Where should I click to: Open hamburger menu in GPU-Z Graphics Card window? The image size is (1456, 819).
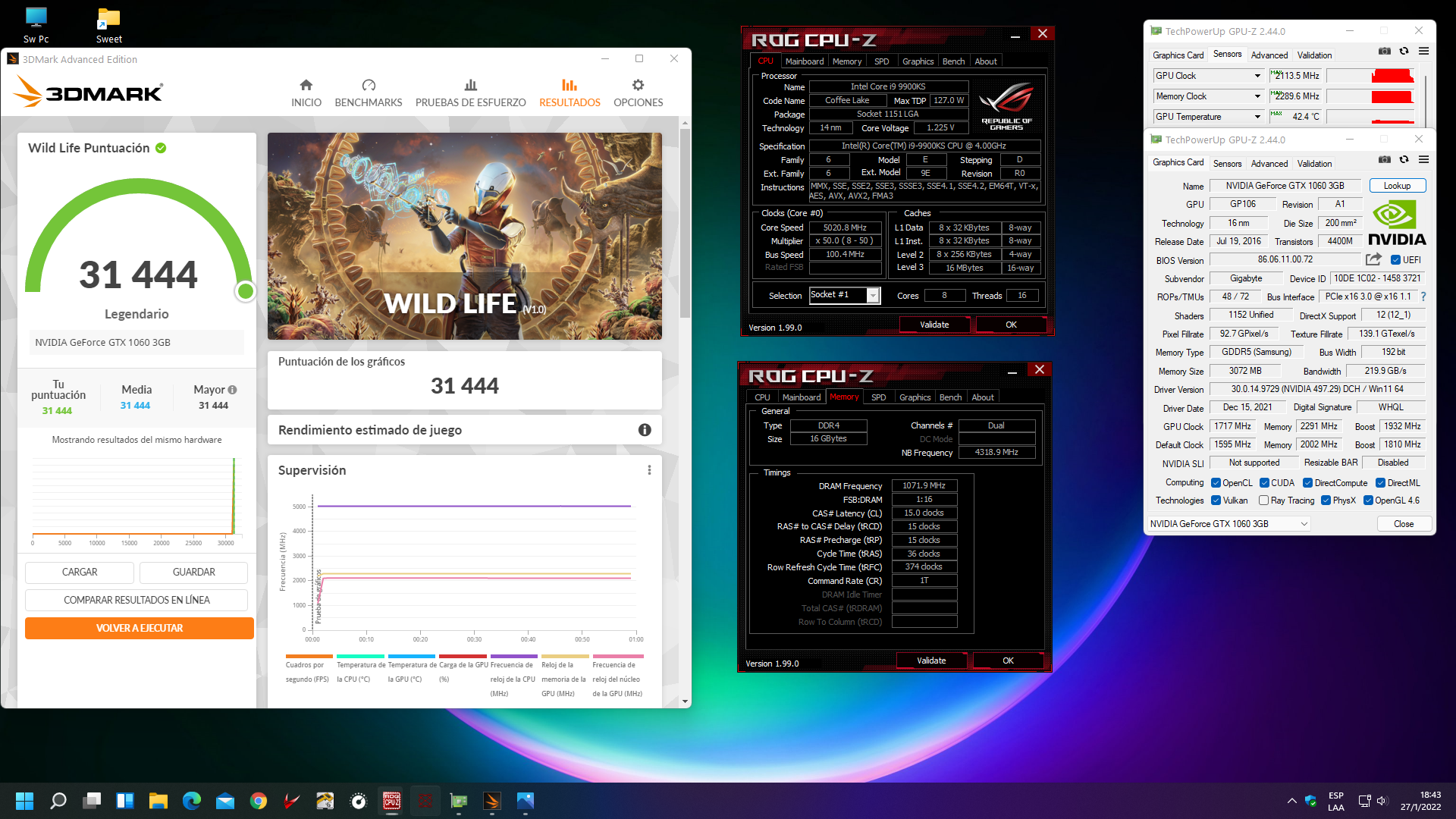point(1423,160)
